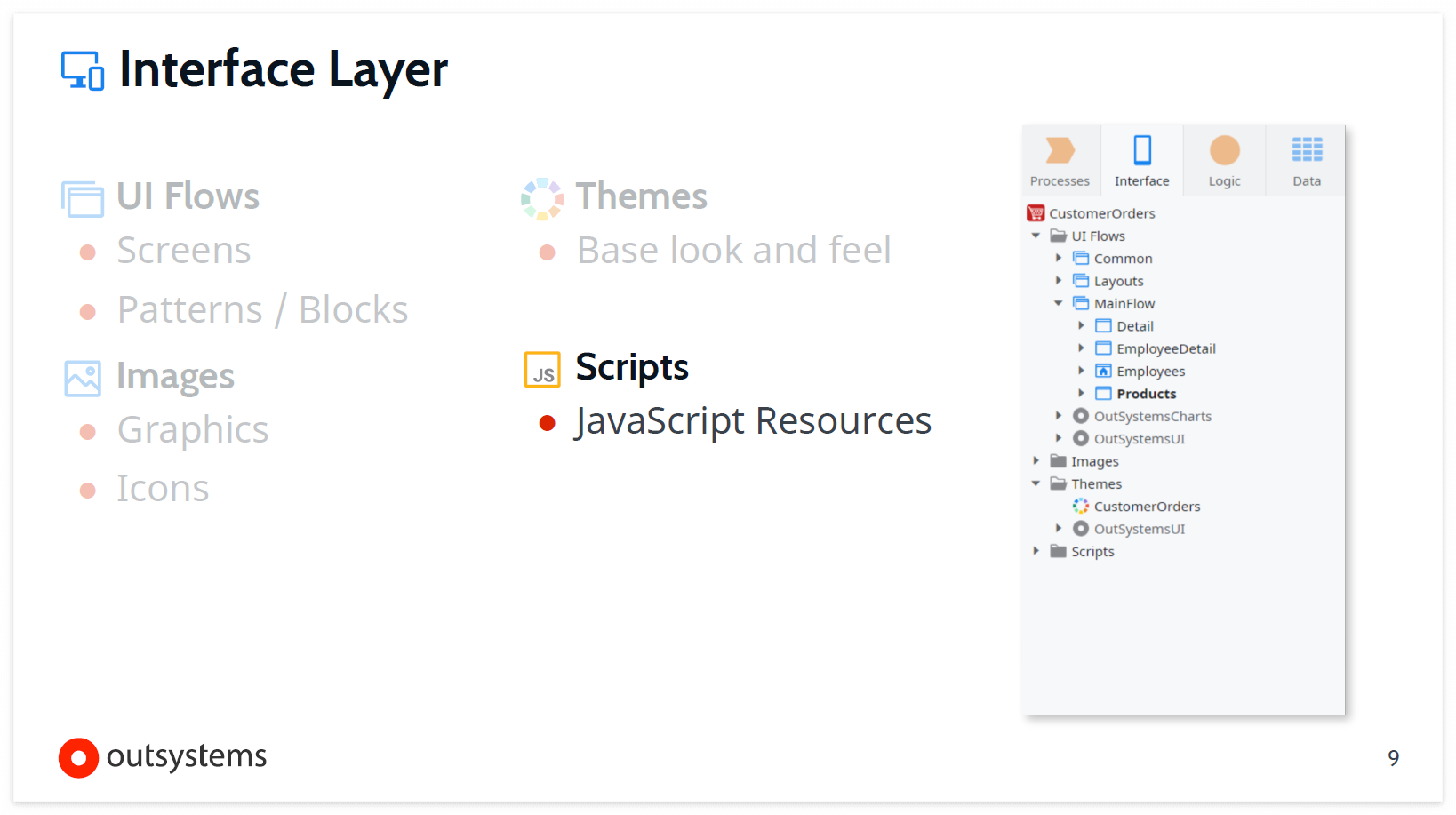
Task: Open the Data tab
Action: click(x=1307, y=160)
